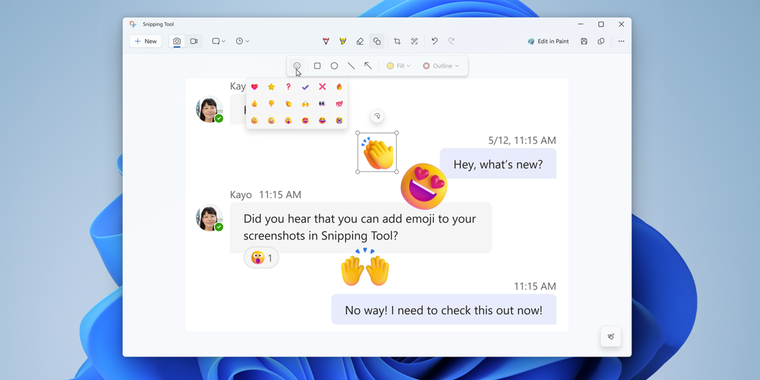Undo the last edit
The height and width of the screenshot is (380, 760).
tap(435, 42)
